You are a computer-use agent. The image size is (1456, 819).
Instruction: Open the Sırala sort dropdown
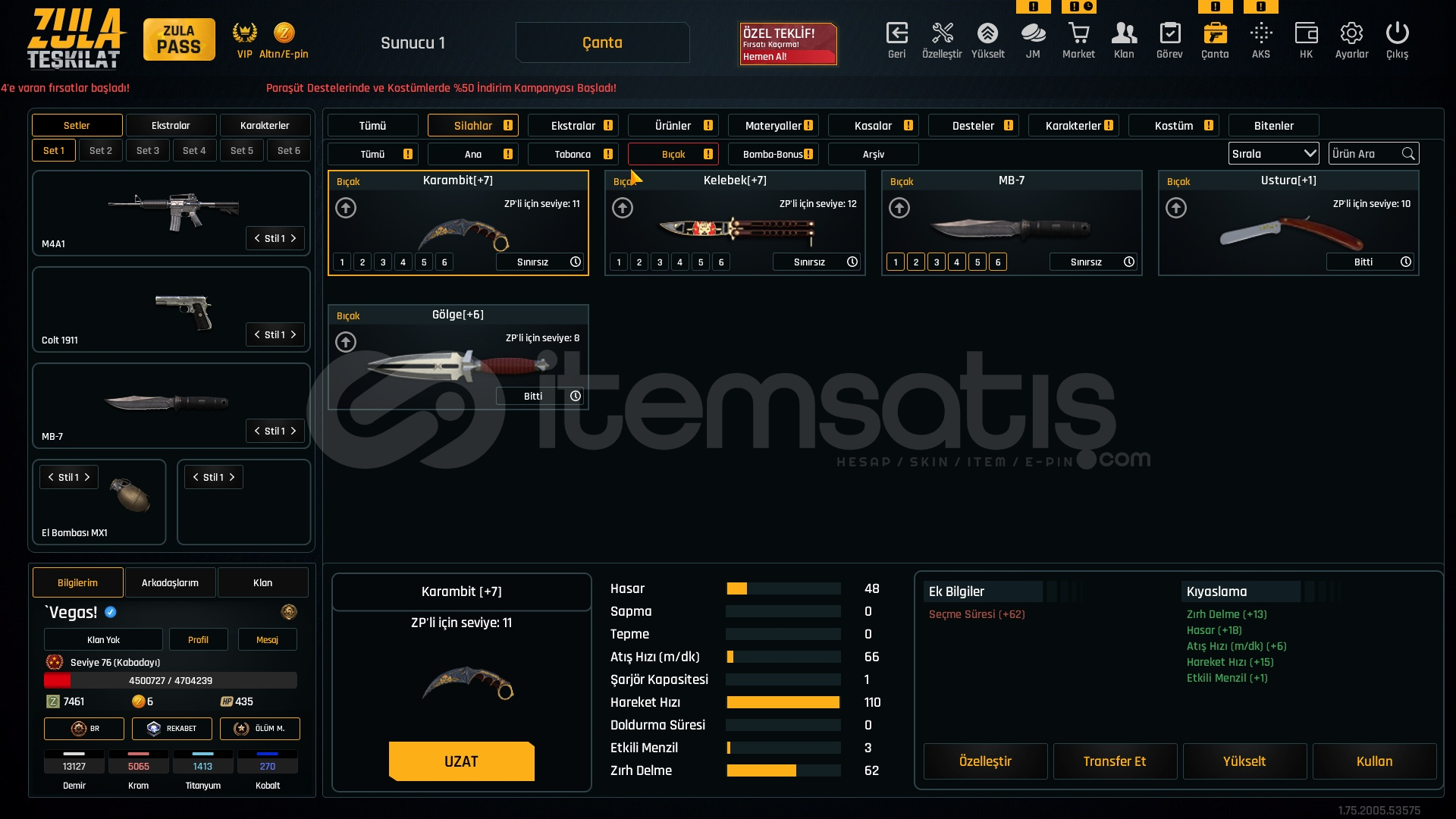coord(1274,154)
